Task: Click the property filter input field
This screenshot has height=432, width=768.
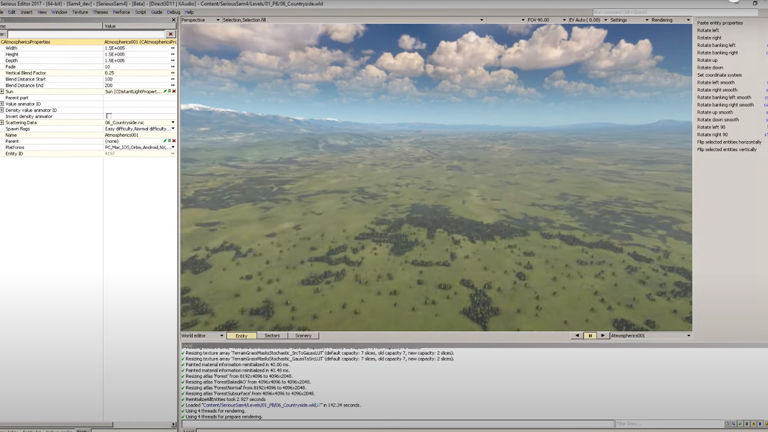Action: pos(86,34)
